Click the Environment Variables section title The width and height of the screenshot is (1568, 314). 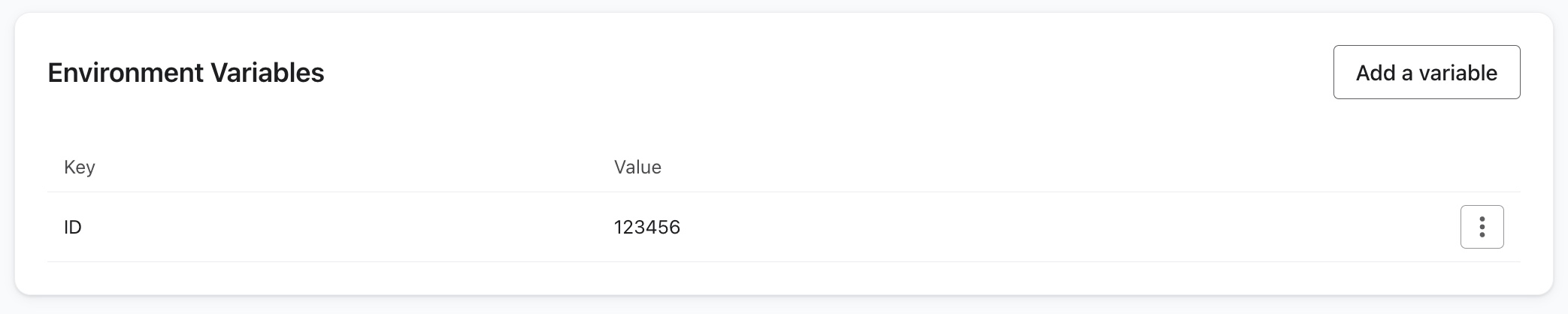tap(186, 73)
